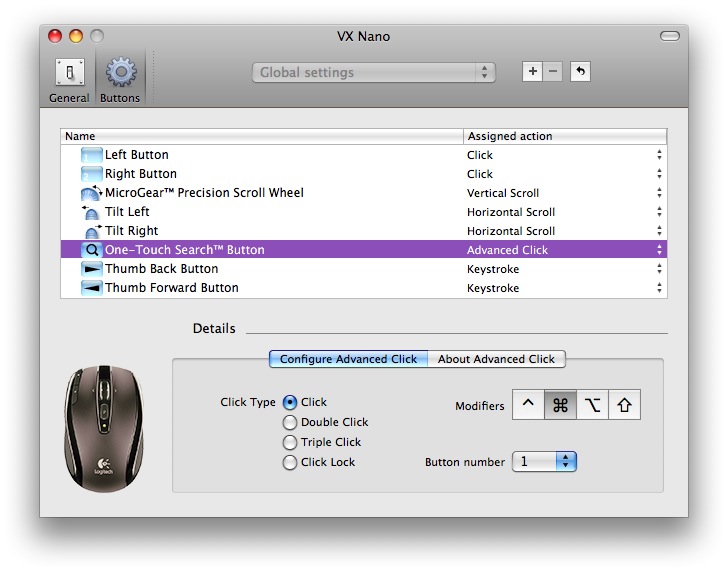Click the MicroGear scroll wheel icon
The width and height of the screenshot is (728, 572).
[x=91, y=193]
